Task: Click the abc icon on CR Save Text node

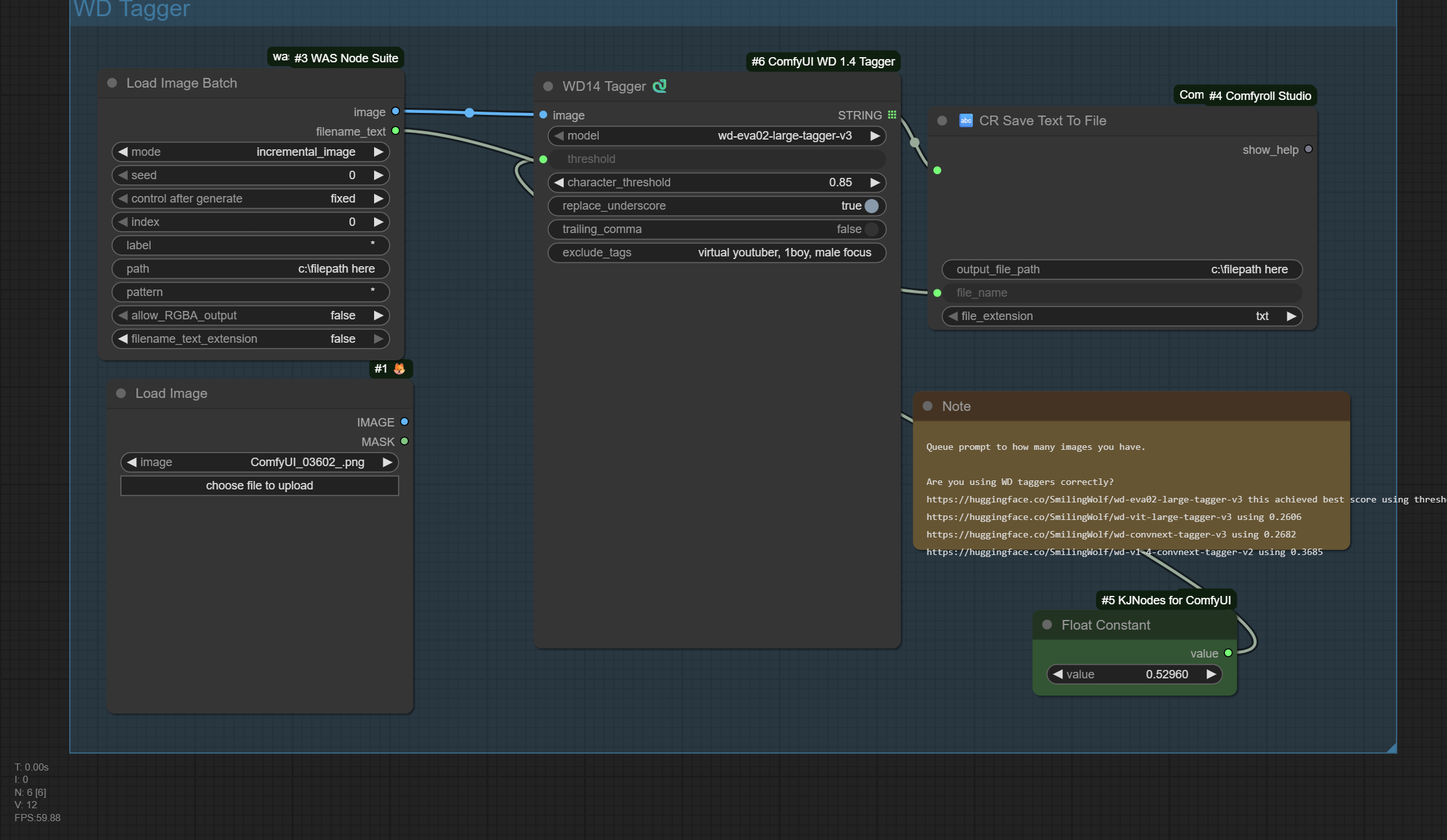Action: 966,121
